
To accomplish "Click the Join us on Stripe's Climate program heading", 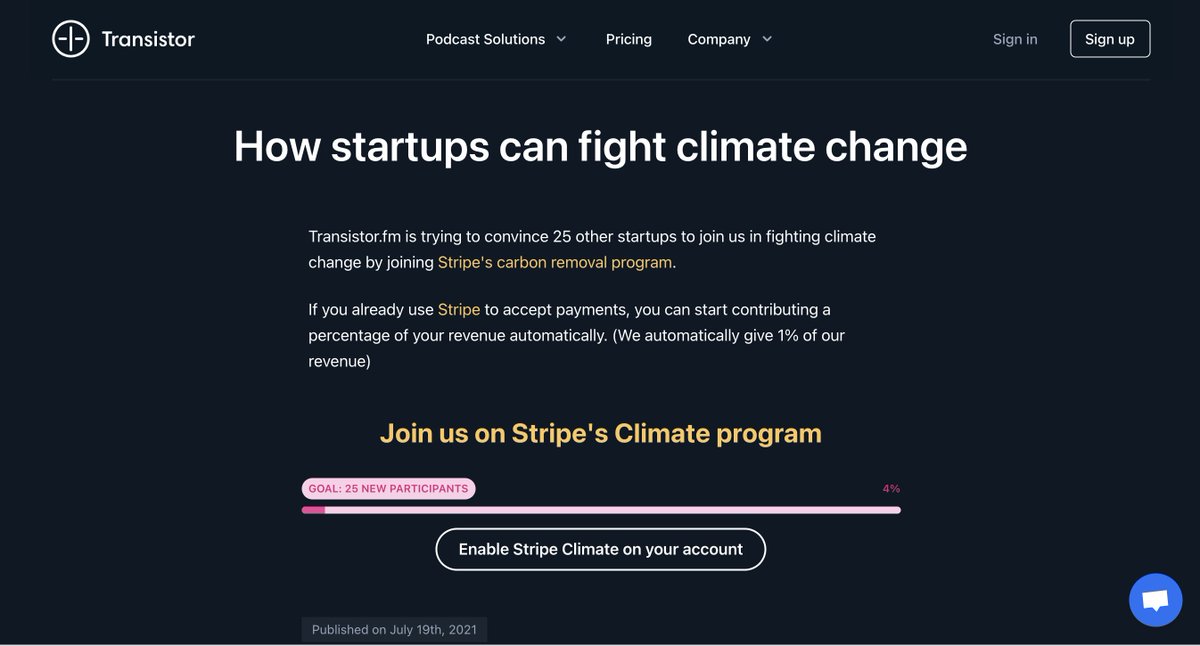I will (600, 433).
